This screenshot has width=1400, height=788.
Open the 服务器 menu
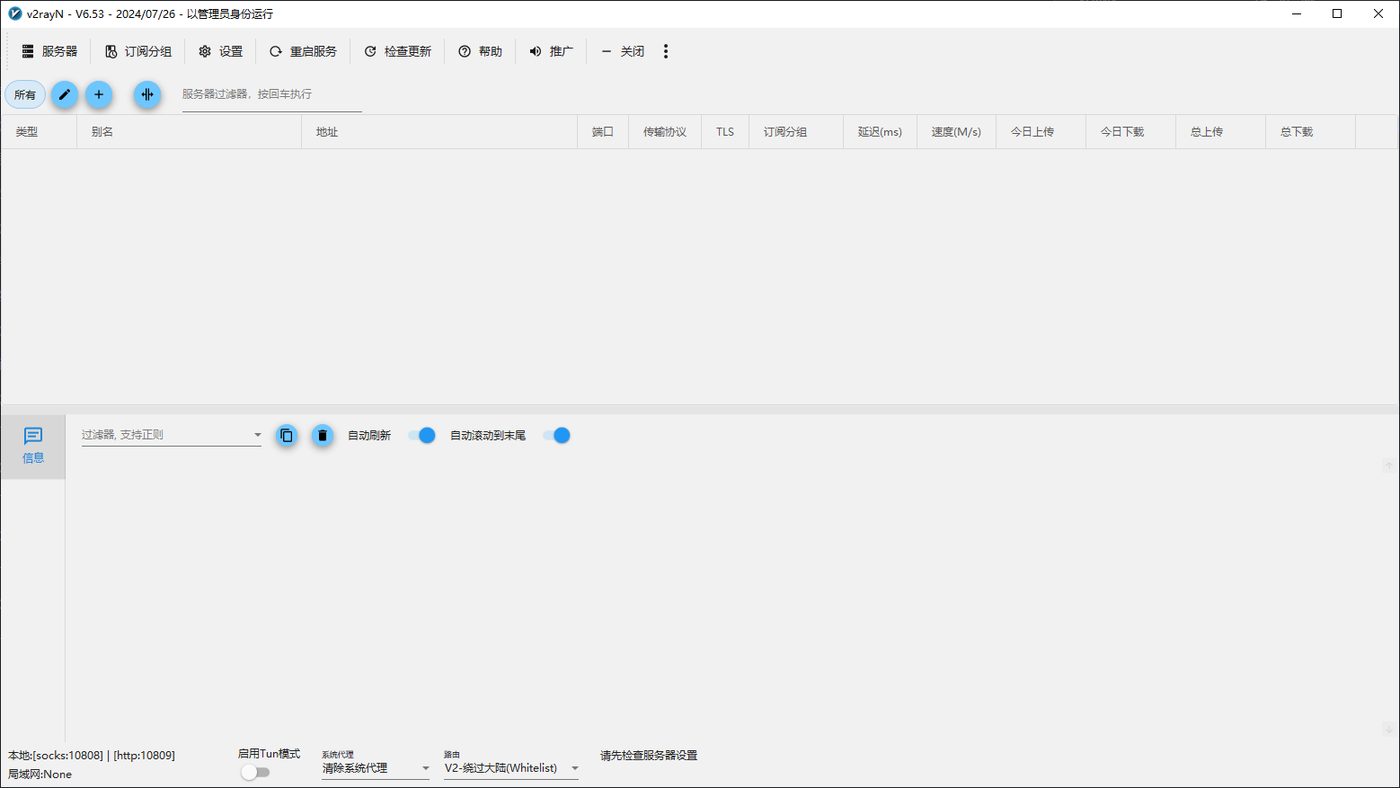coord(49,51)
